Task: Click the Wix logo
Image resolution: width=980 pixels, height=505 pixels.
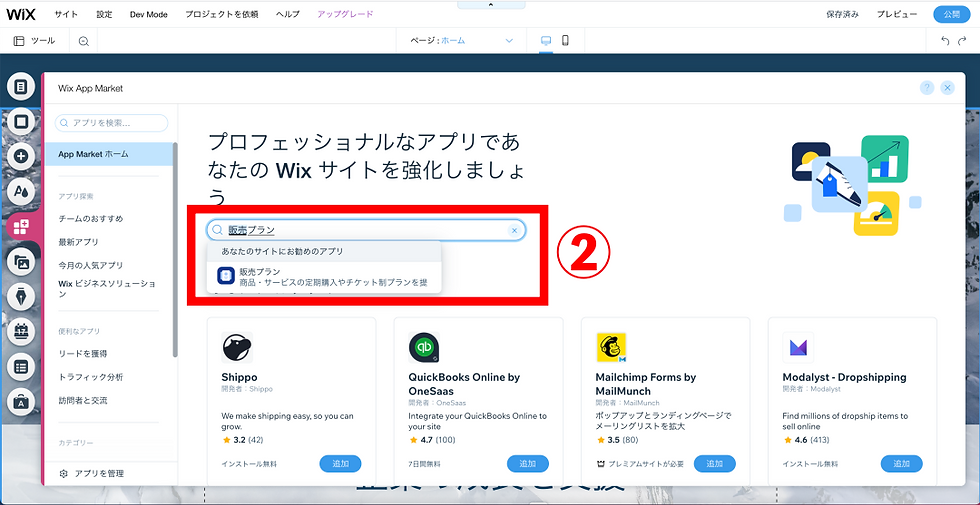Action: click(19, 14)
